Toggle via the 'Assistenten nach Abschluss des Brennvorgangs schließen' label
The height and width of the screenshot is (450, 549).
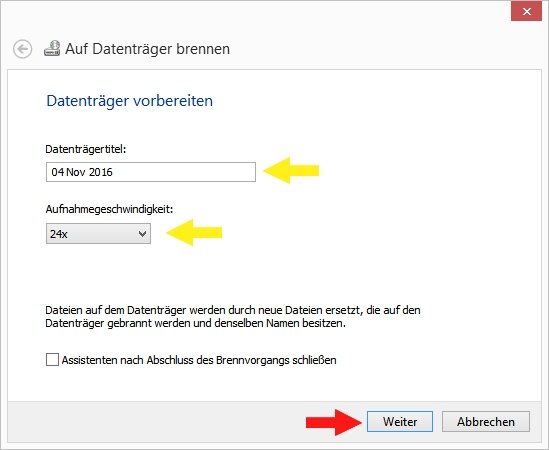(199, 360)
